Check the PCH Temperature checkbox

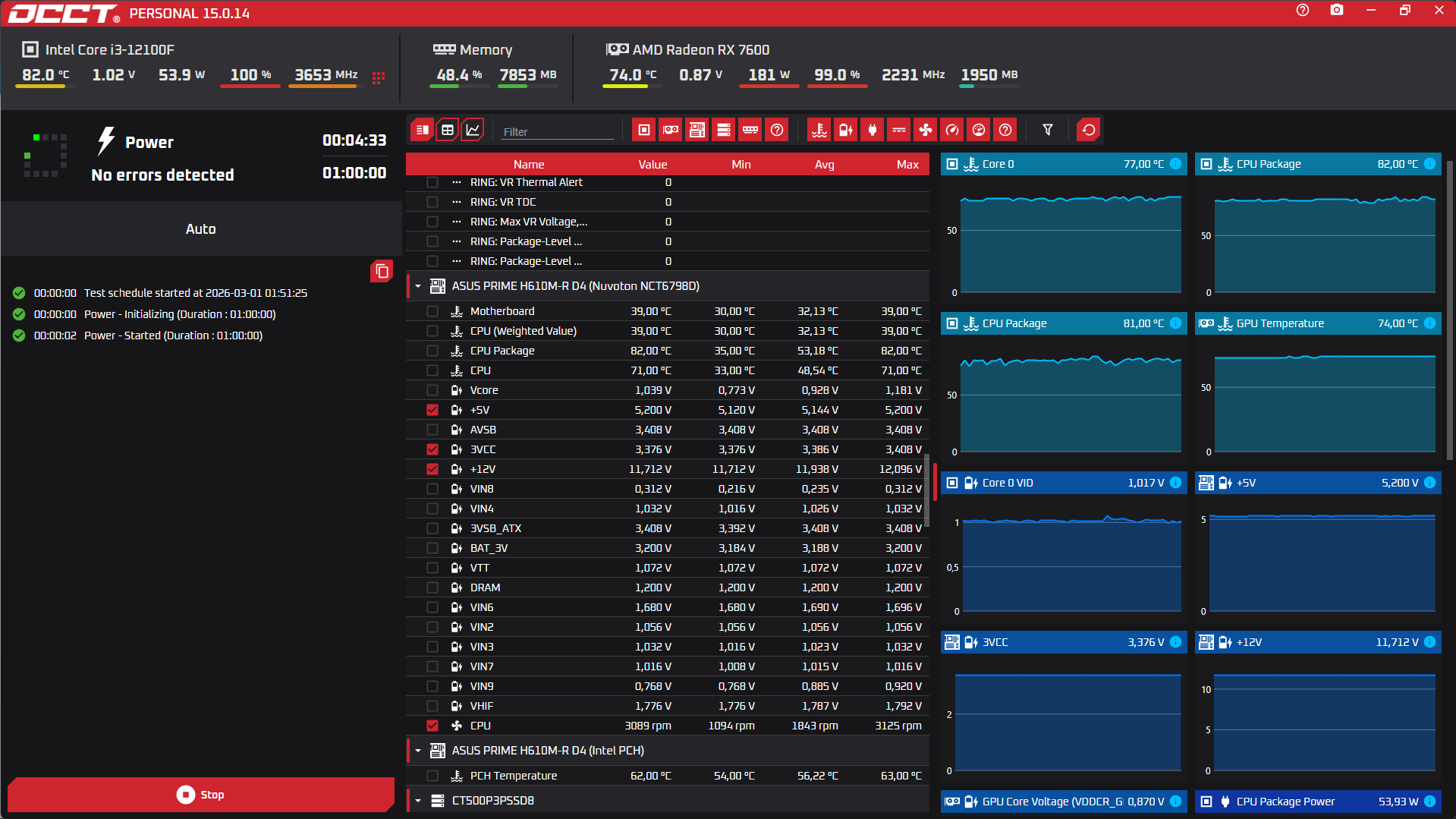point(432,776)
